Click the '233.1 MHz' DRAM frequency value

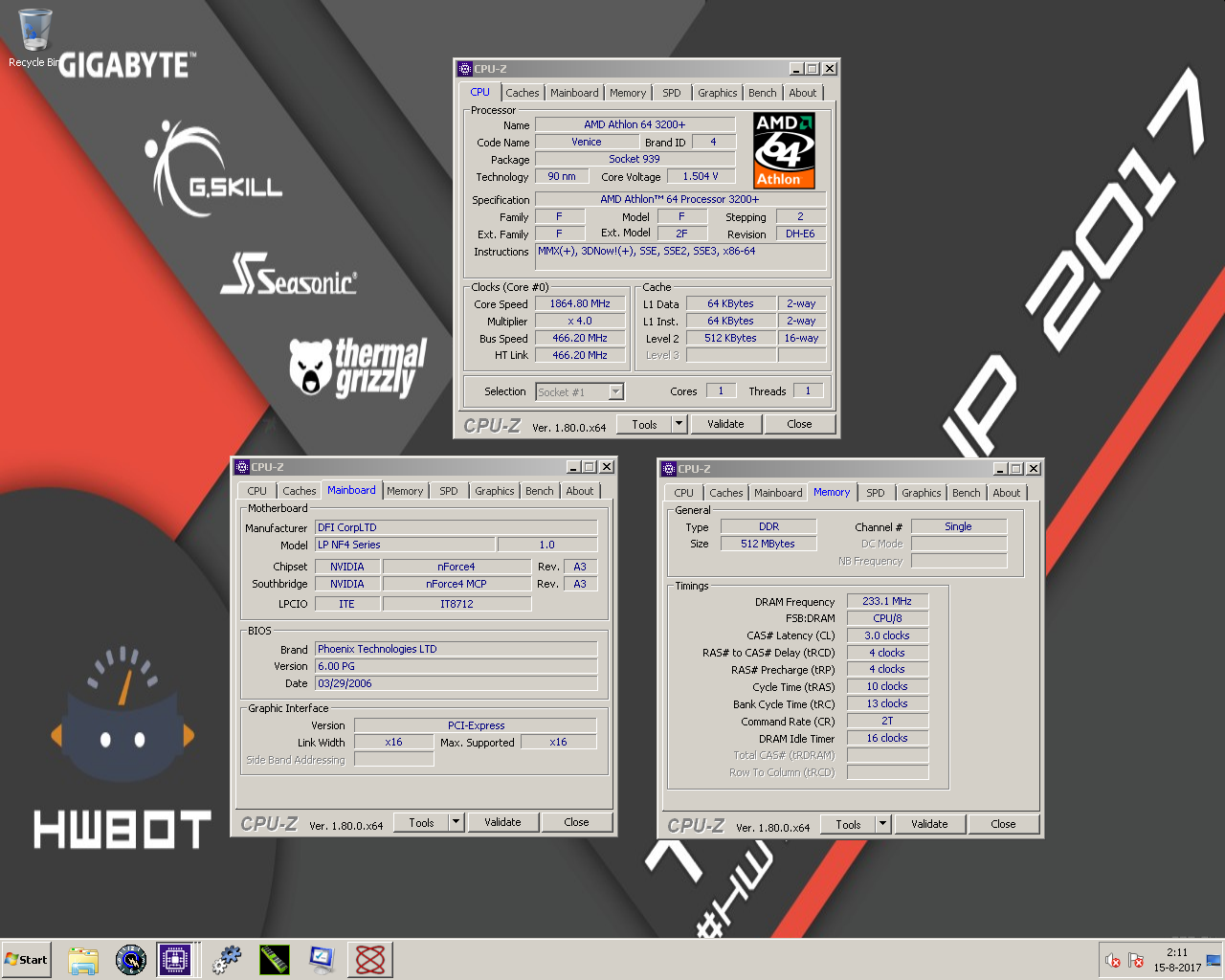[x=887, y=601]
